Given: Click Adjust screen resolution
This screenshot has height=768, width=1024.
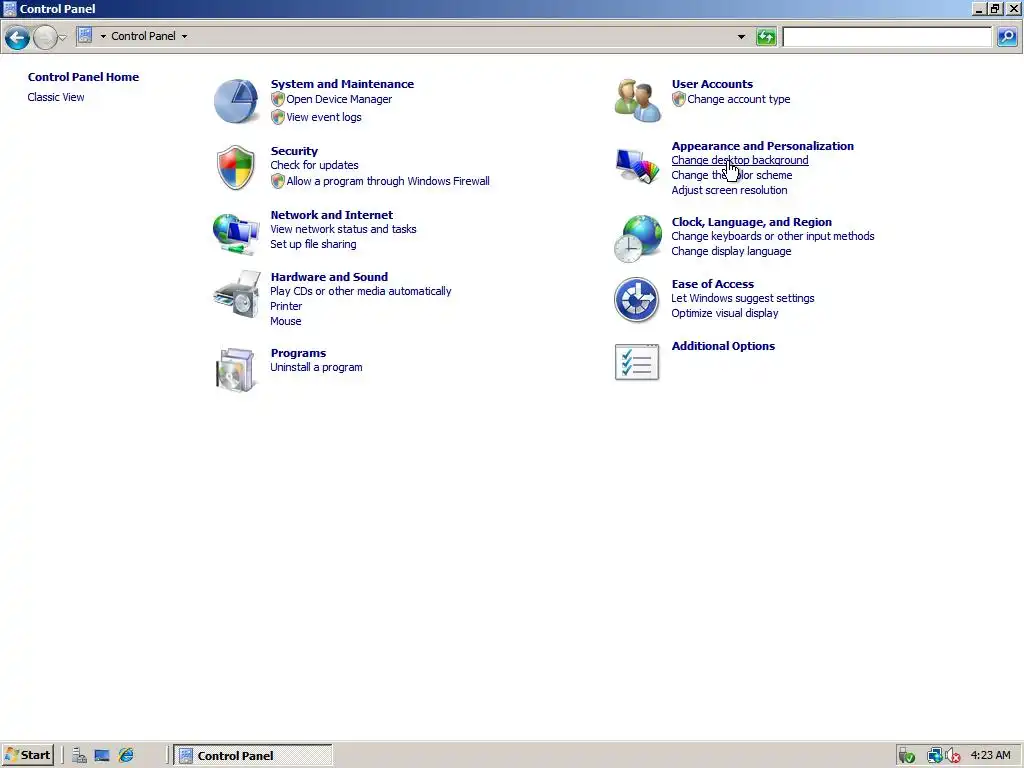Looking at the screenshot, I should click(x=729, y=190).
